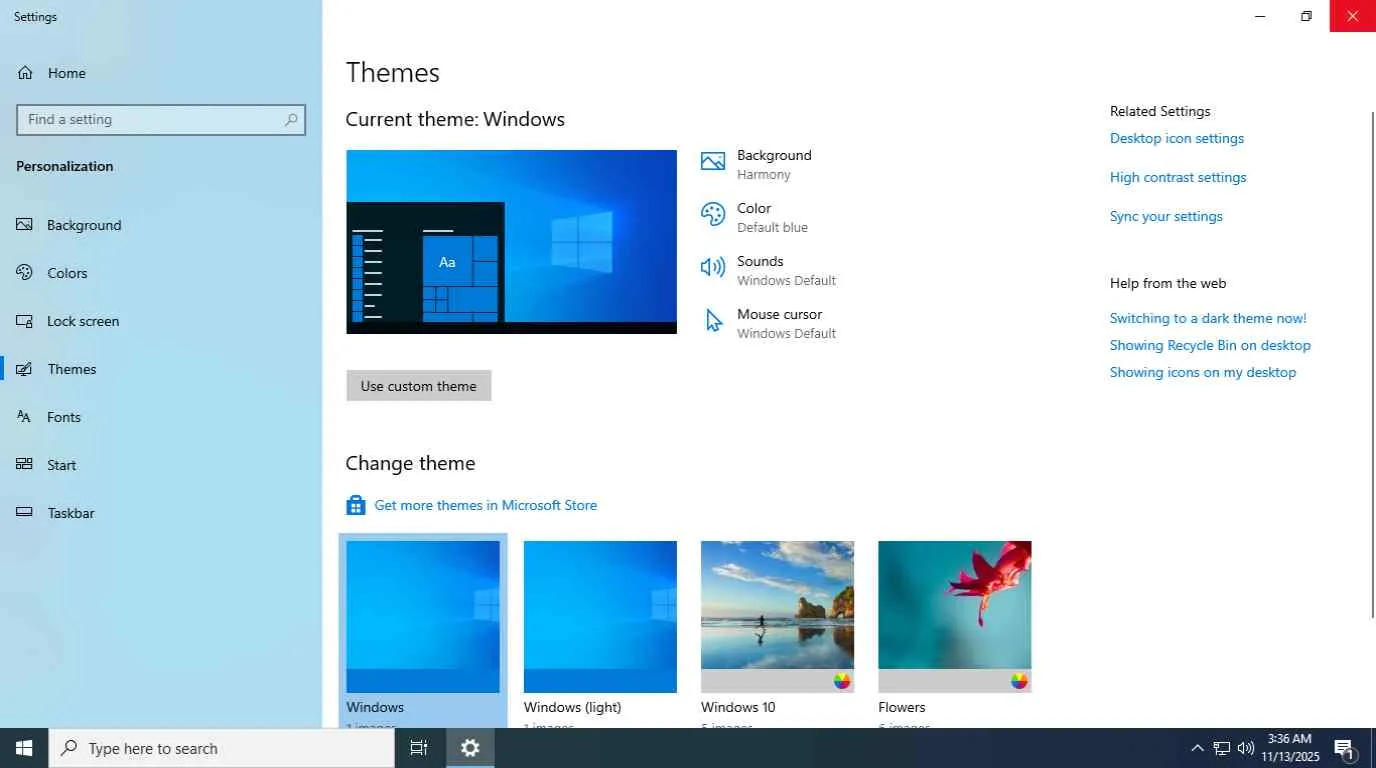1376x768 pixels.
Task: Click the Use custom theme button
Action: 419,386
